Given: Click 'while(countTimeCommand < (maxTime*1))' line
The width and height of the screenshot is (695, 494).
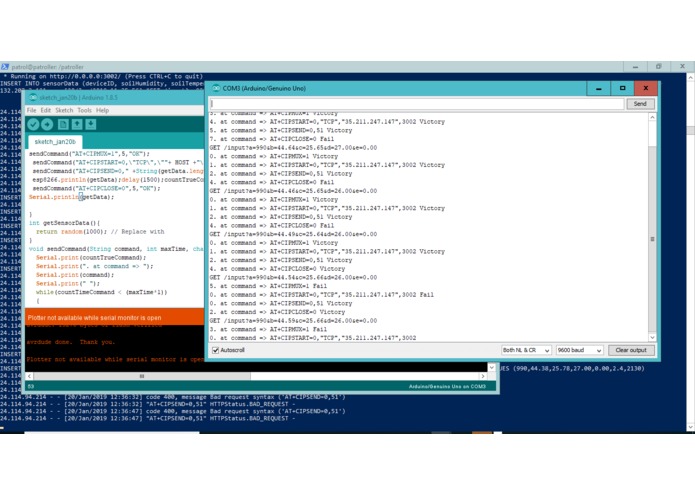Looking at the screenshot, I should pos(102,292).
